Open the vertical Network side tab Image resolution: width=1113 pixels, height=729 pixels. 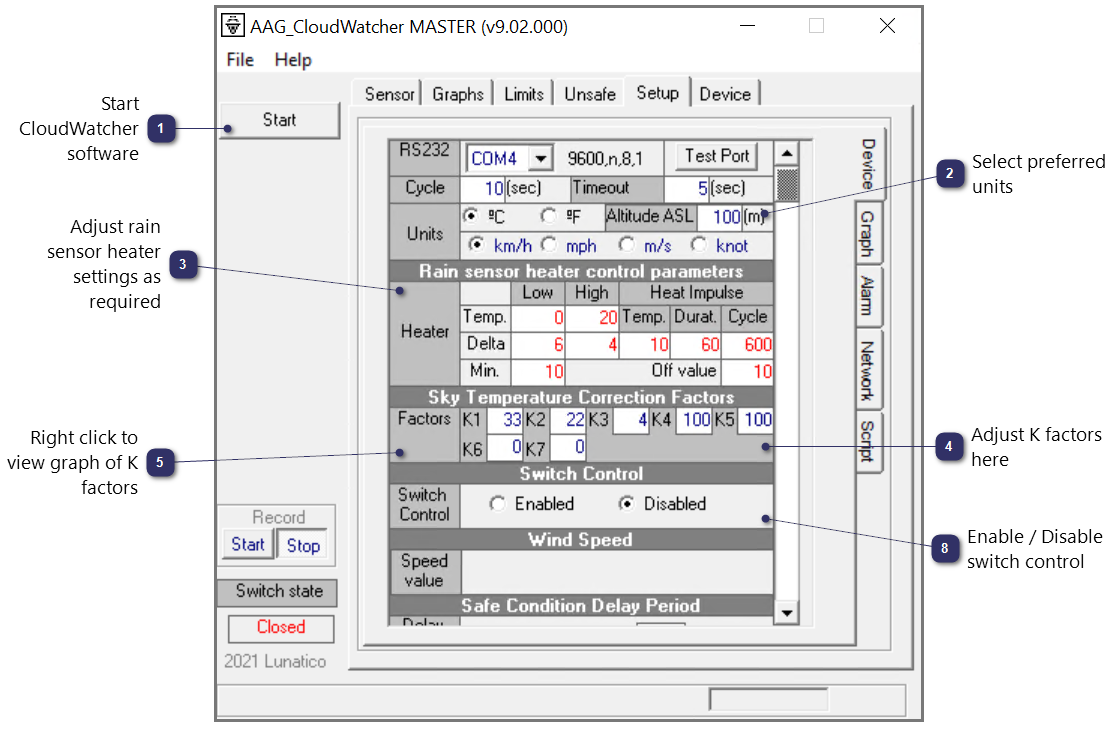[867, 370]
